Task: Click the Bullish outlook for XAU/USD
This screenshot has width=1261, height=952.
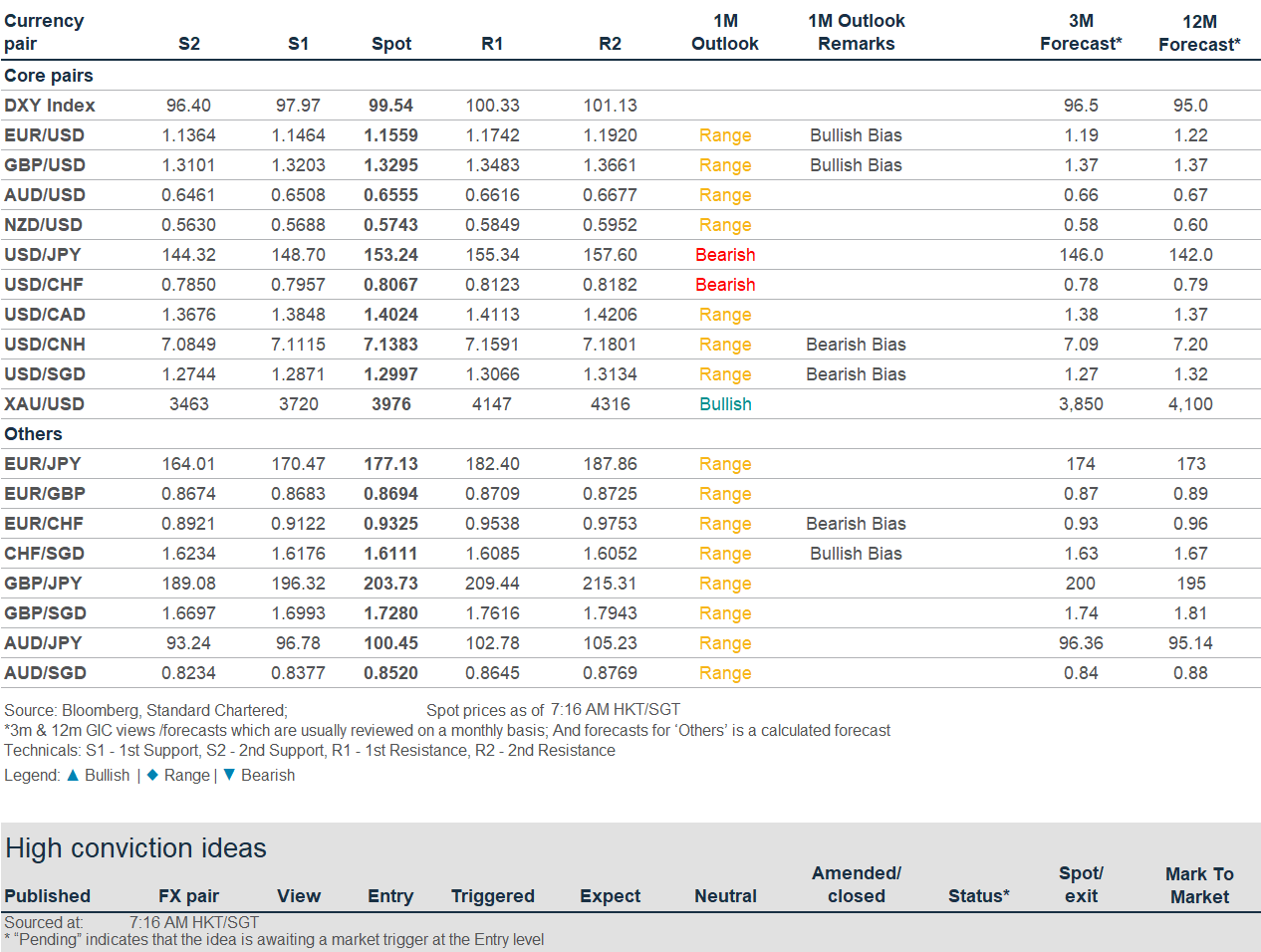Action: (725, 404)
